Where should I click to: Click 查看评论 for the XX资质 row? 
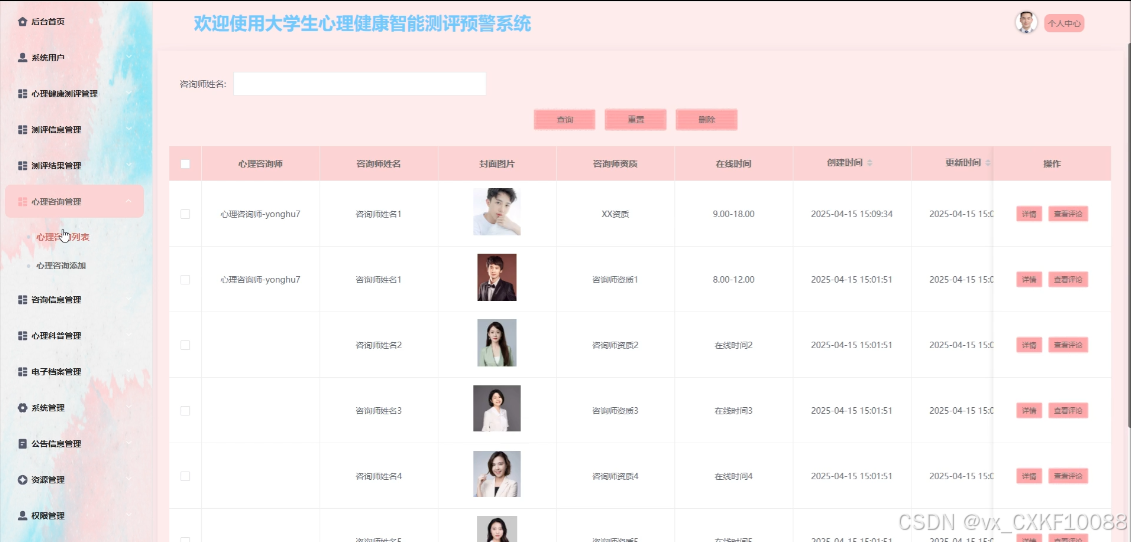pos(1068,214)
